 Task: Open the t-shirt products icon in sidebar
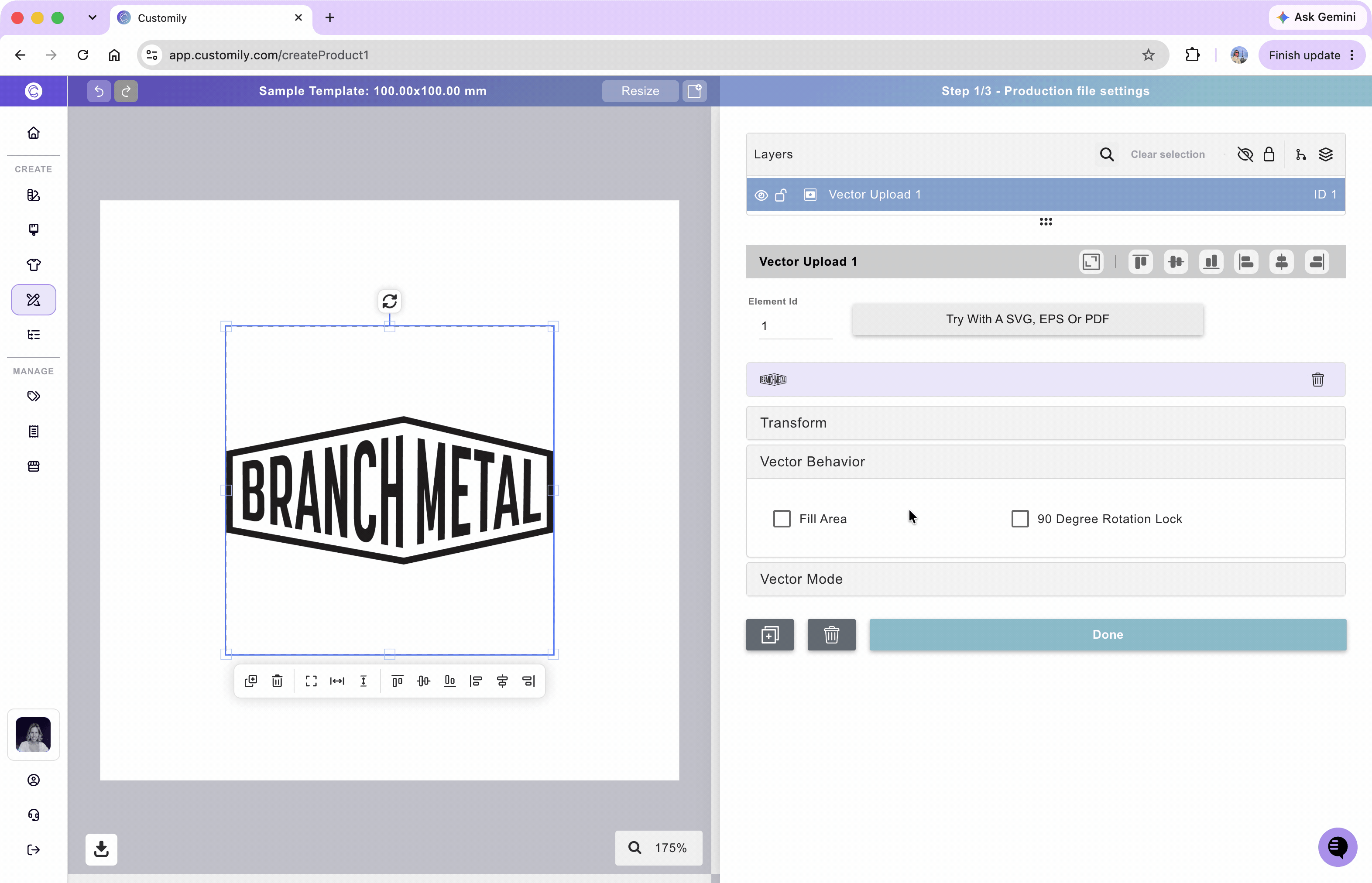point(33,265)
